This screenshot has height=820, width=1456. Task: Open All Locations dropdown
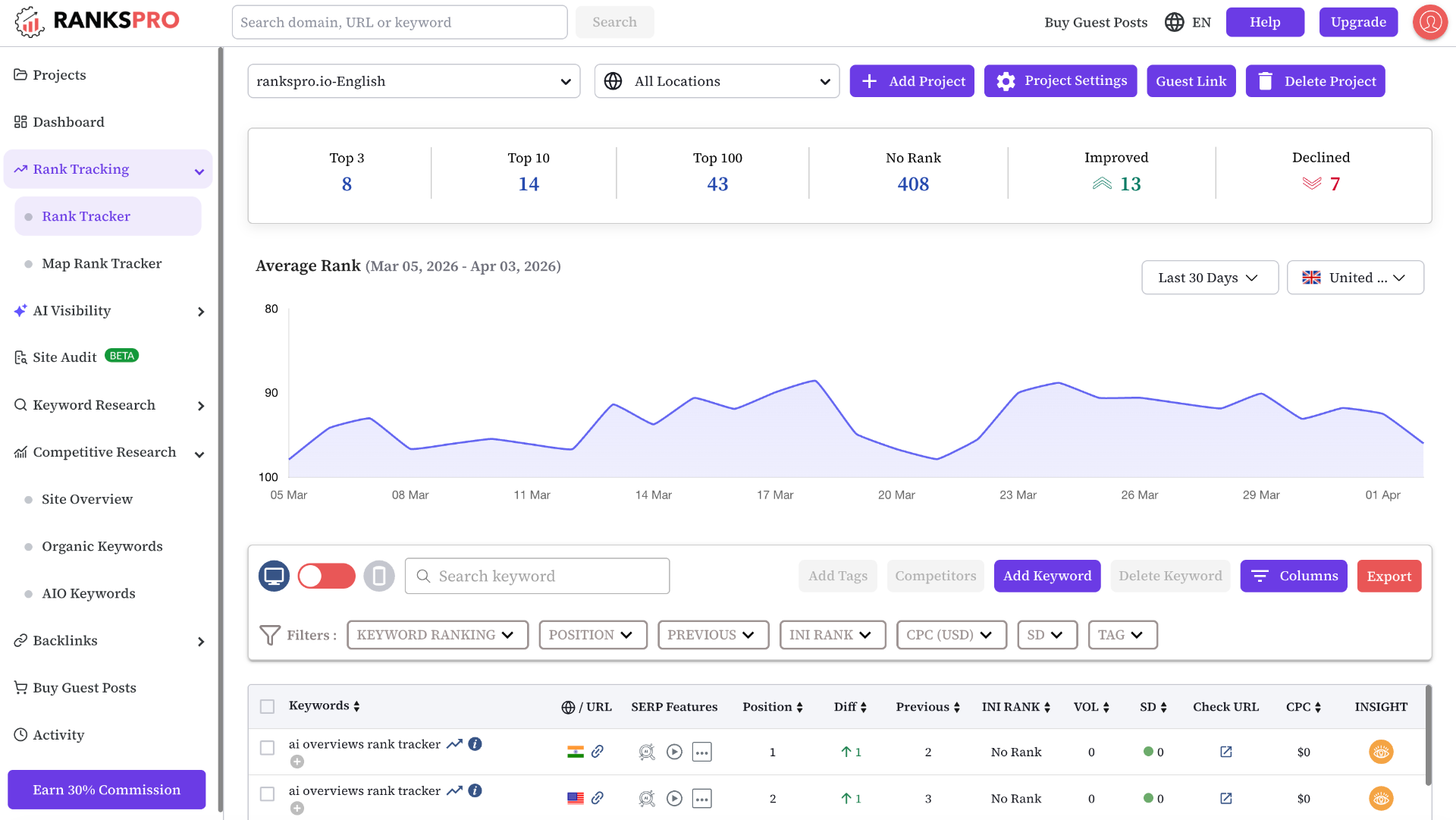tap(717, 81)
